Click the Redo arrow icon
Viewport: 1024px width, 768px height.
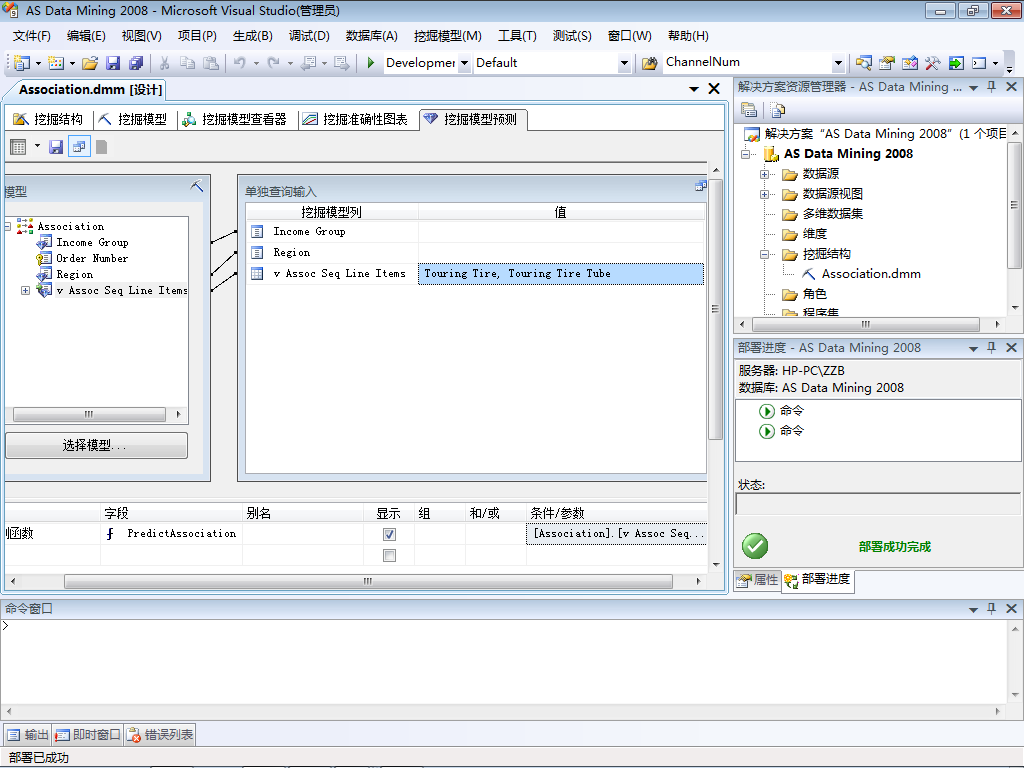(x=274, y=63)
